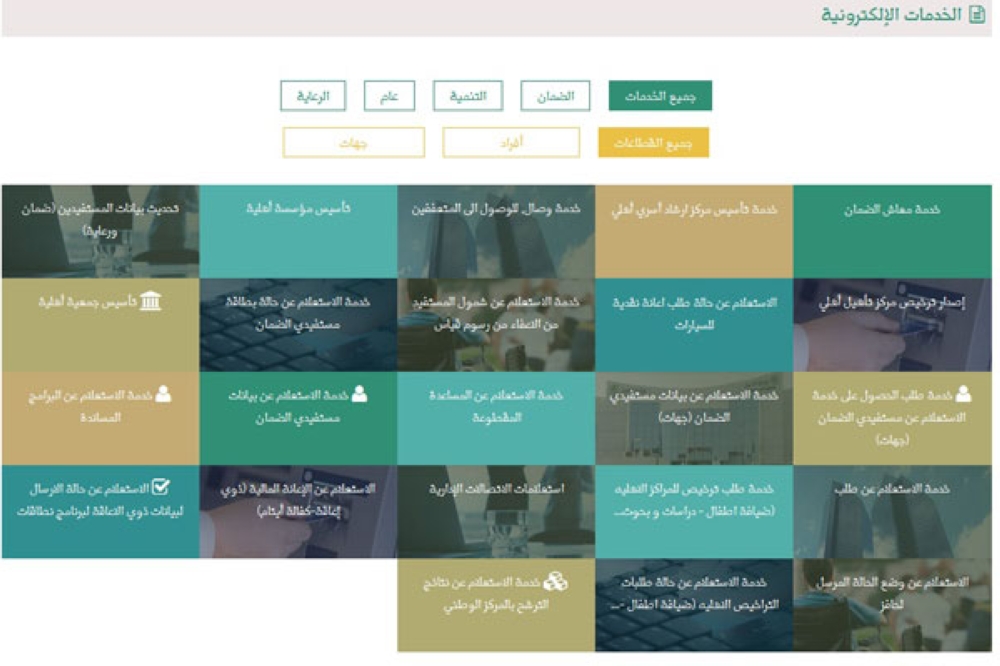
Task: Switch to the عام category filter
Action: [389, 96]
